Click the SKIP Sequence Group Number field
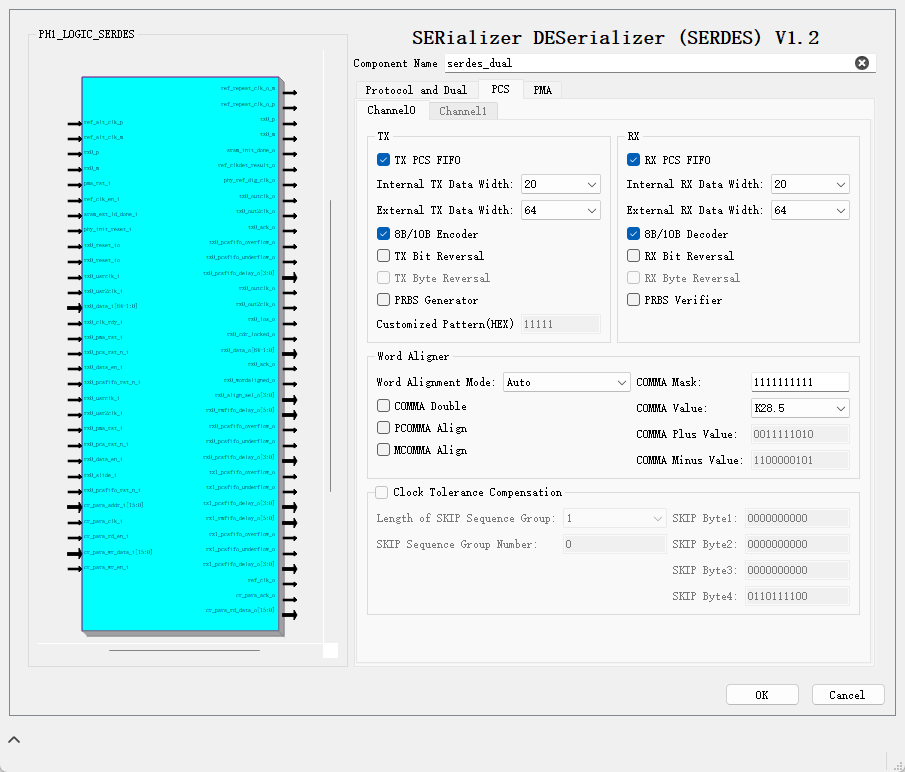 point(615,544)
